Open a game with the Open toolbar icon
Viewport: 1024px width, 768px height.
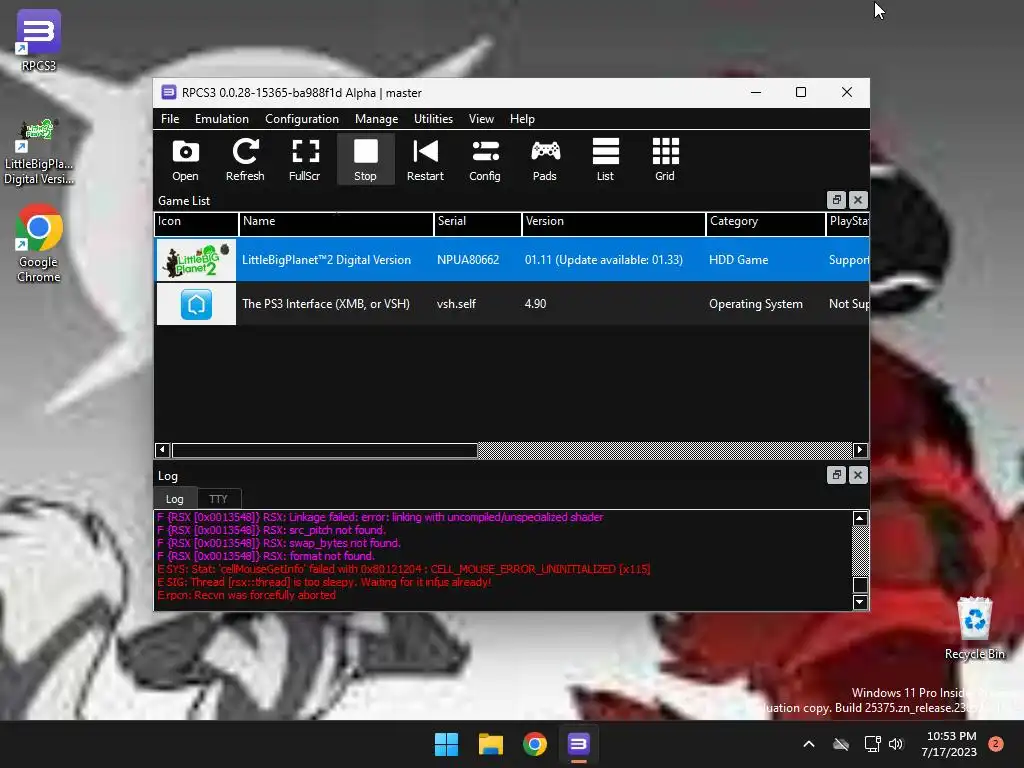pyautogui.click(x=185, y=159)
